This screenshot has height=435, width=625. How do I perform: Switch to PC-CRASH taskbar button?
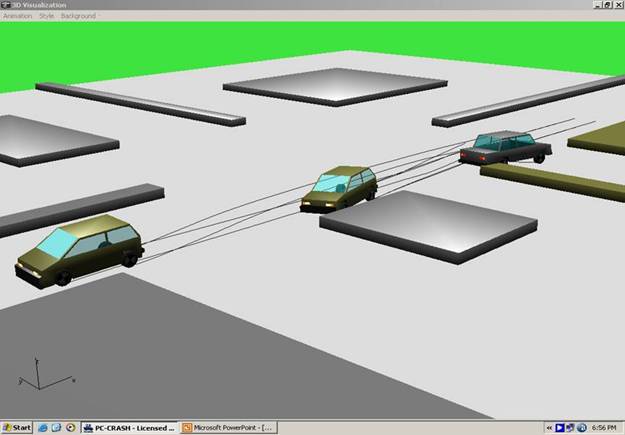[x=129, y=428]
